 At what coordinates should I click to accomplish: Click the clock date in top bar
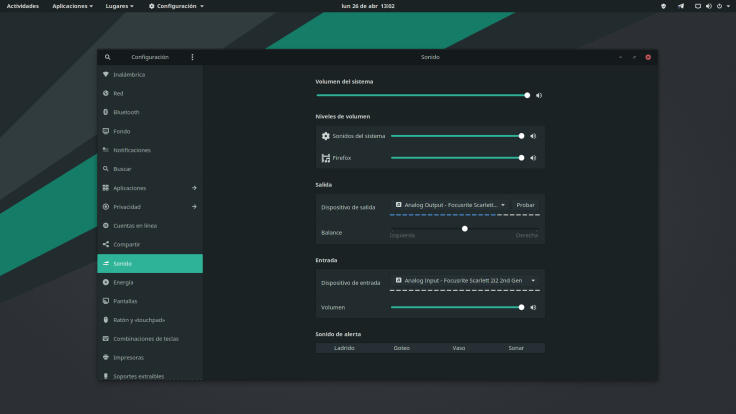click(367, 6)
